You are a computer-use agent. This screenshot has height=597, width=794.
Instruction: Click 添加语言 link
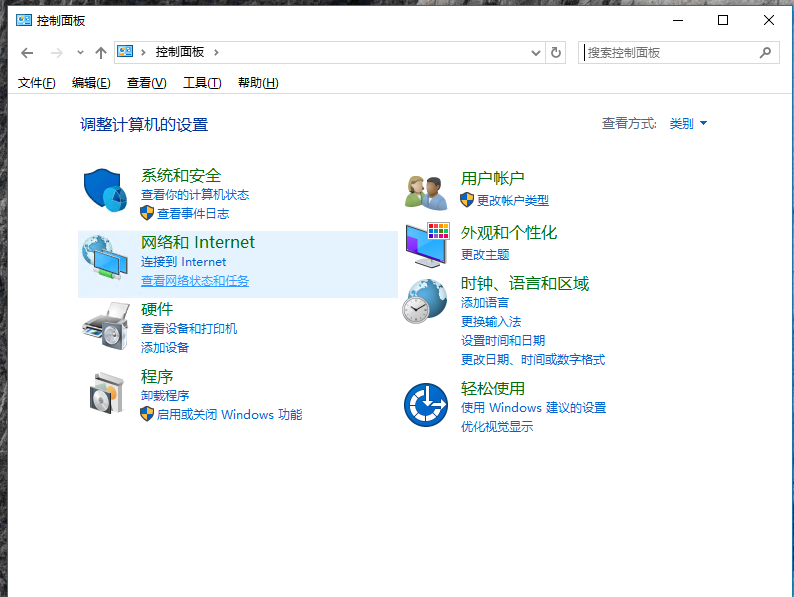pos(485,303)
